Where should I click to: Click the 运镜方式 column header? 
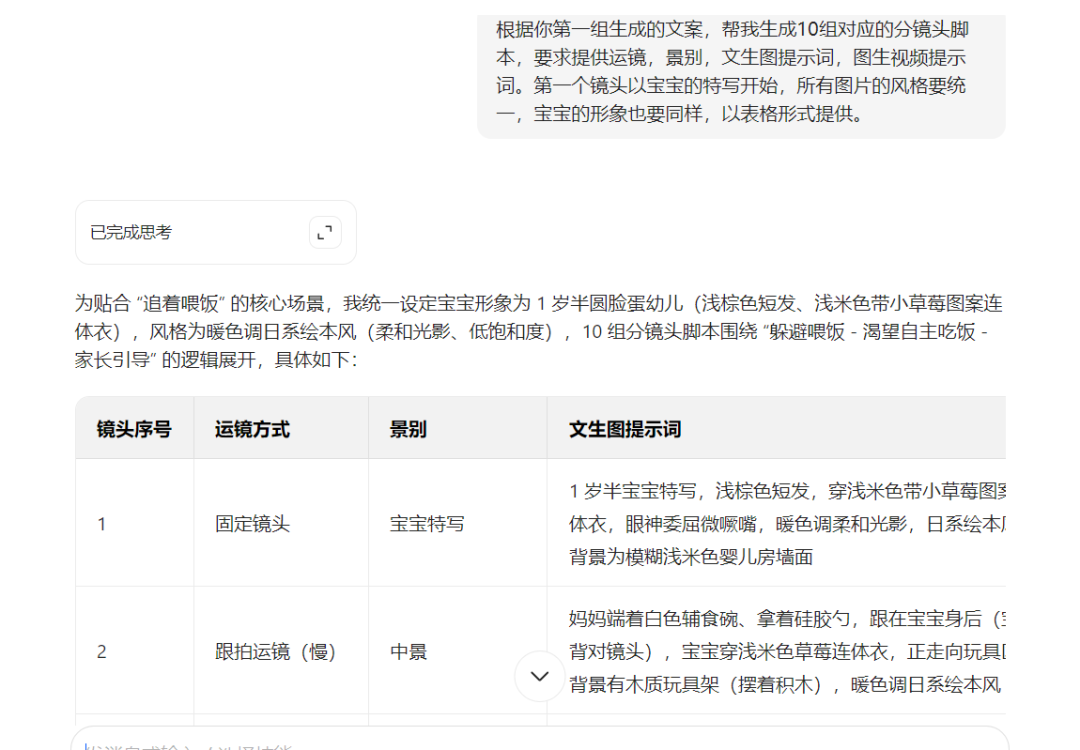point(252,429)
